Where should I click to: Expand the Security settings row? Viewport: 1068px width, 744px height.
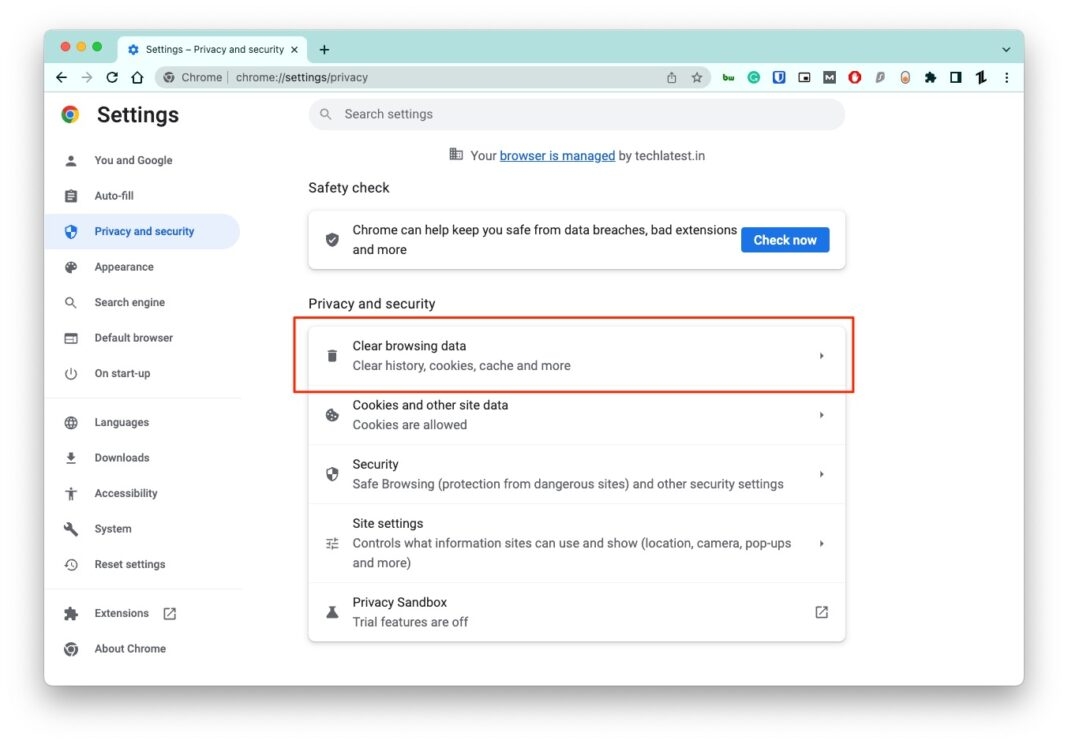tap(821, 473)
